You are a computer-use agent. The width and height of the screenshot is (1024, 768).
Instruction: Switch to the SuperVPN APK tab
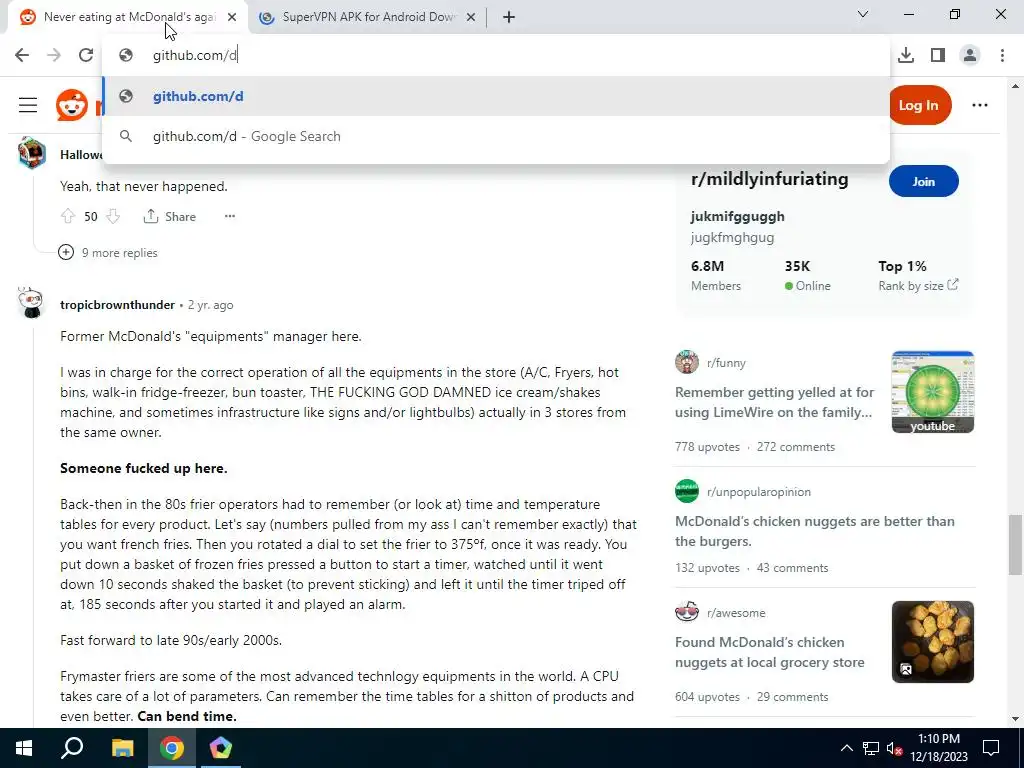(x=369, y=17)
